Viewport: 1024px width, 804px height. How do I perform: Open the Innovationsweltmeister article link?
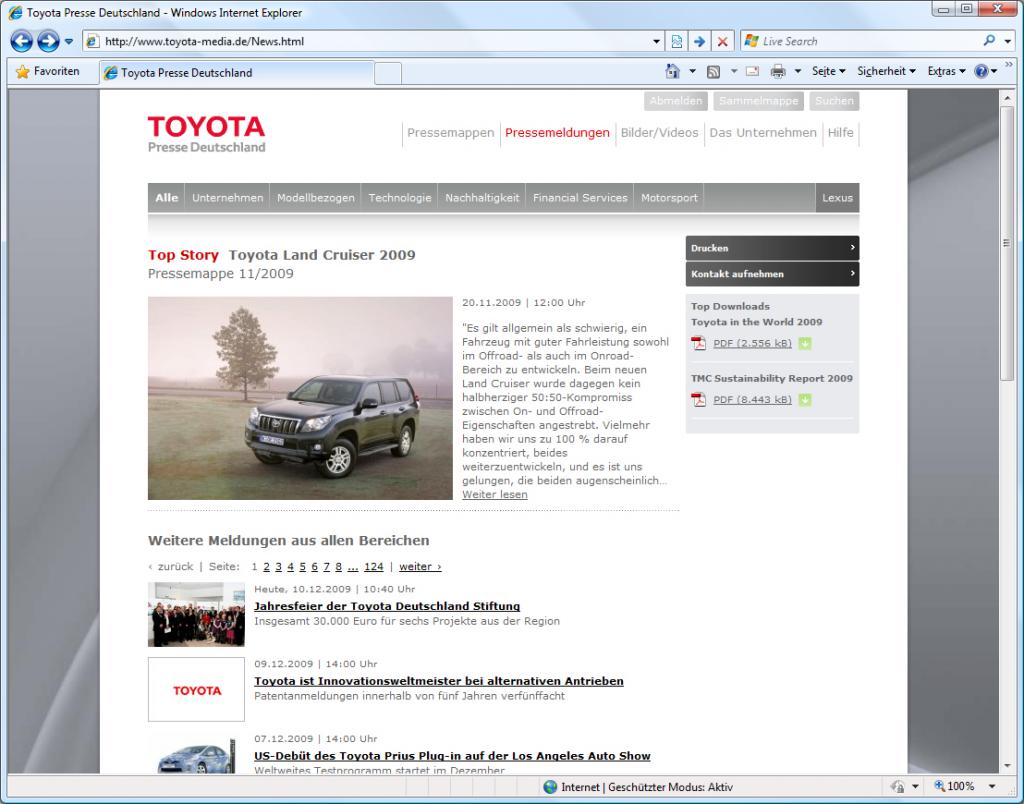pyautogui.click(x=439, y=681)
